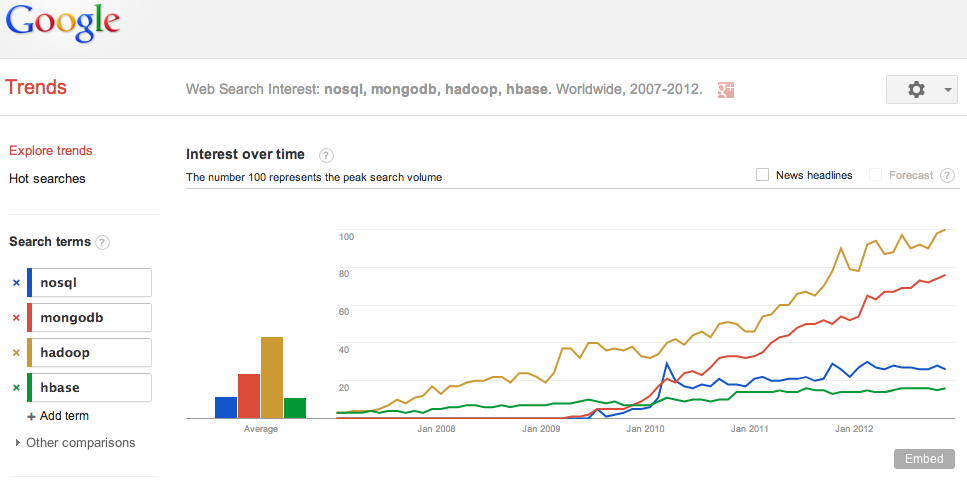The height and width of the screenshot is (487, 967).
Task: Click the Google+ share icon
Action: point(726,89)
